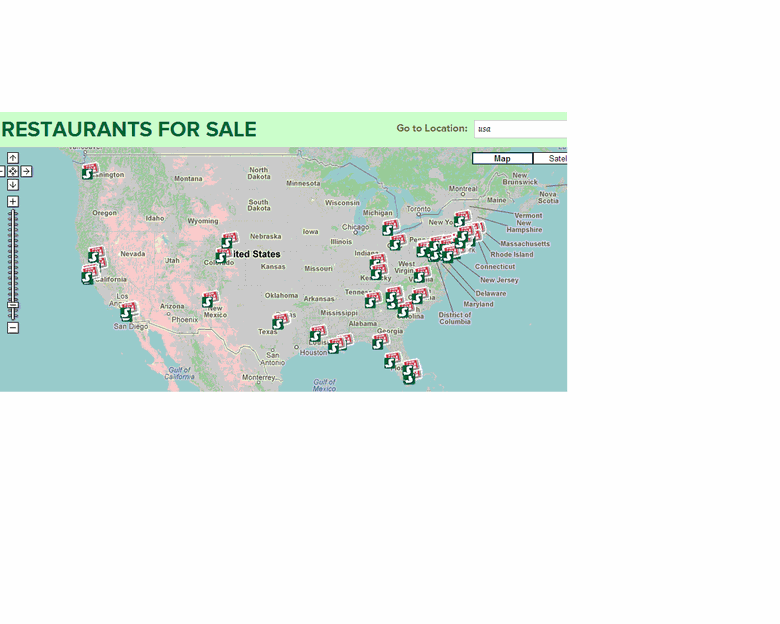This screenshot has height=624, width=780.
Task: Click the Restaurants For Sale heading
Action: pyautogui.click(x=129, y=130)
